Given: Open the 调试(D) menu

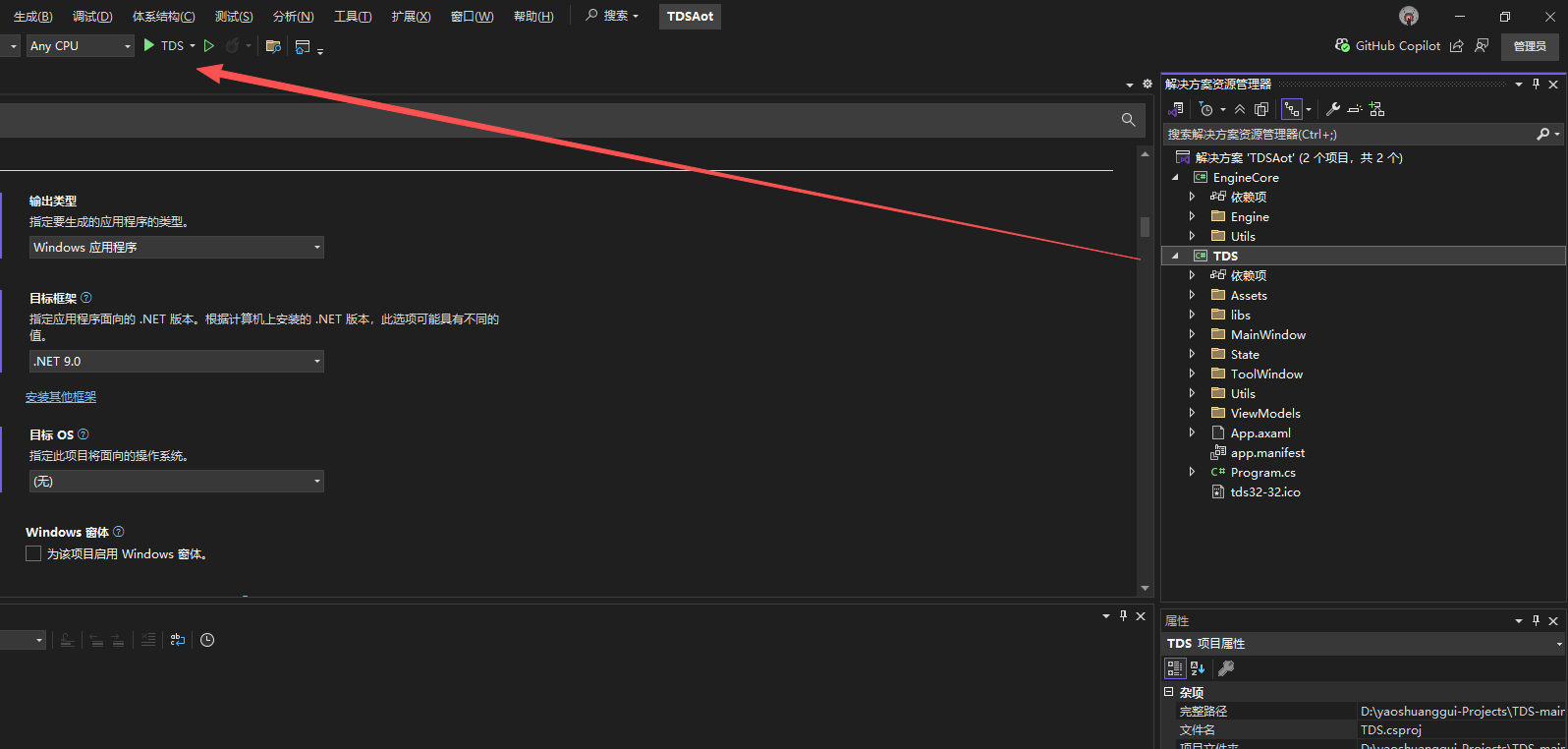Looking at the screenshot, I should click(92, 17).
